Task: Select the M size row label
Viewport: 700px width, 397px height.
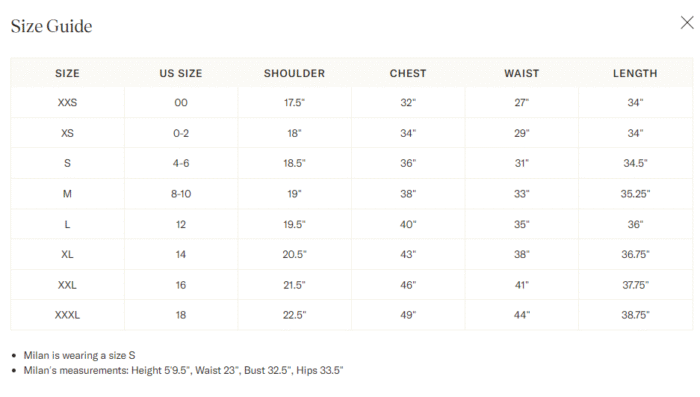Action: pos(67,194)
